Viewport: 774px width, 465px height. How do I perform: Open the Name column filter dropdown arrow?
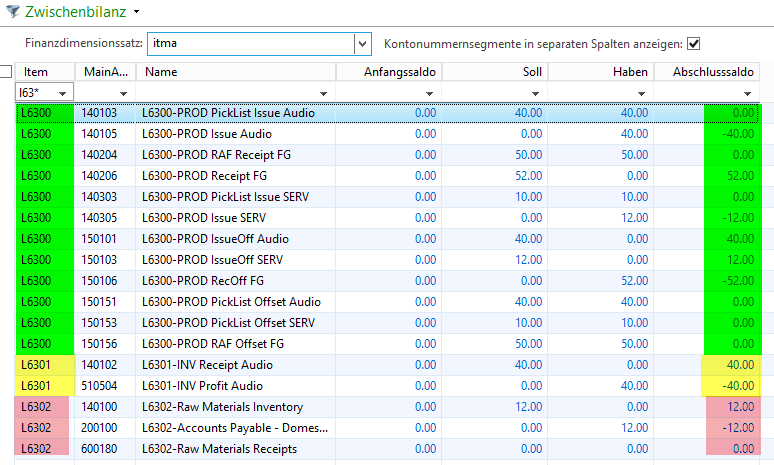click(324, 93)
